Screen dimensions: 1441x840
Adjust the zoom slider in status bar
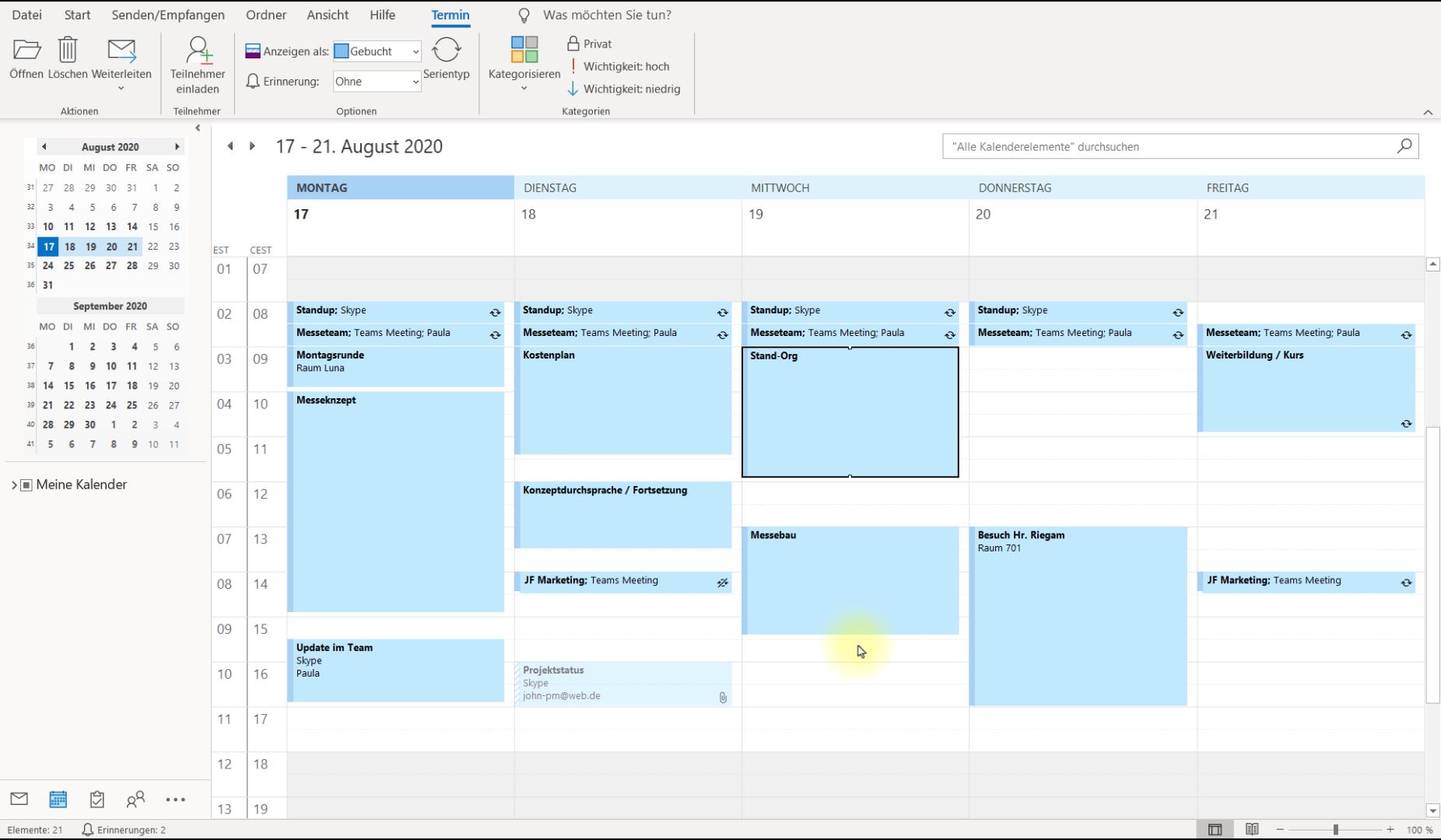pyautogui.click(x=1335, y=830)
